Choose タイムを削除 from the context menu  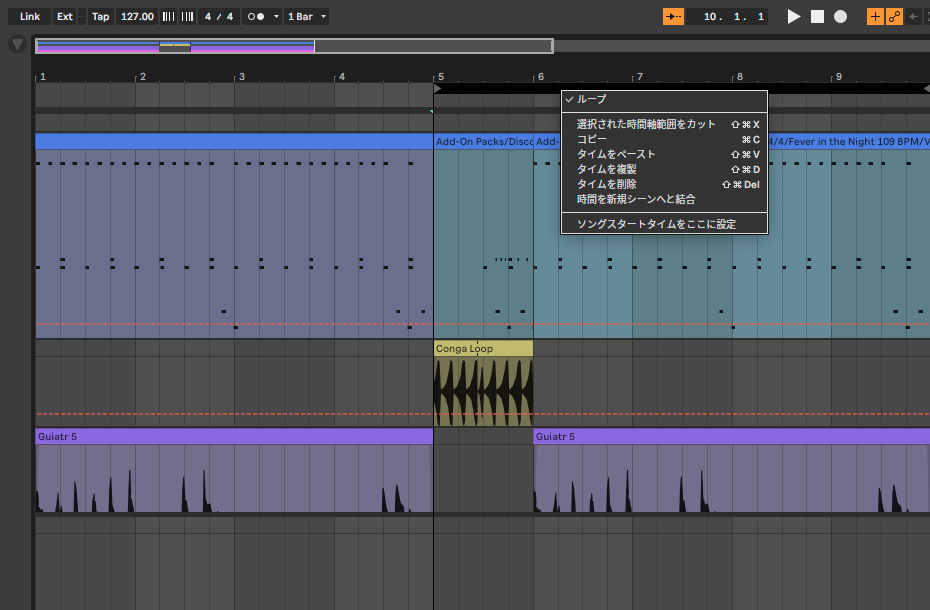tap(606, 184)
